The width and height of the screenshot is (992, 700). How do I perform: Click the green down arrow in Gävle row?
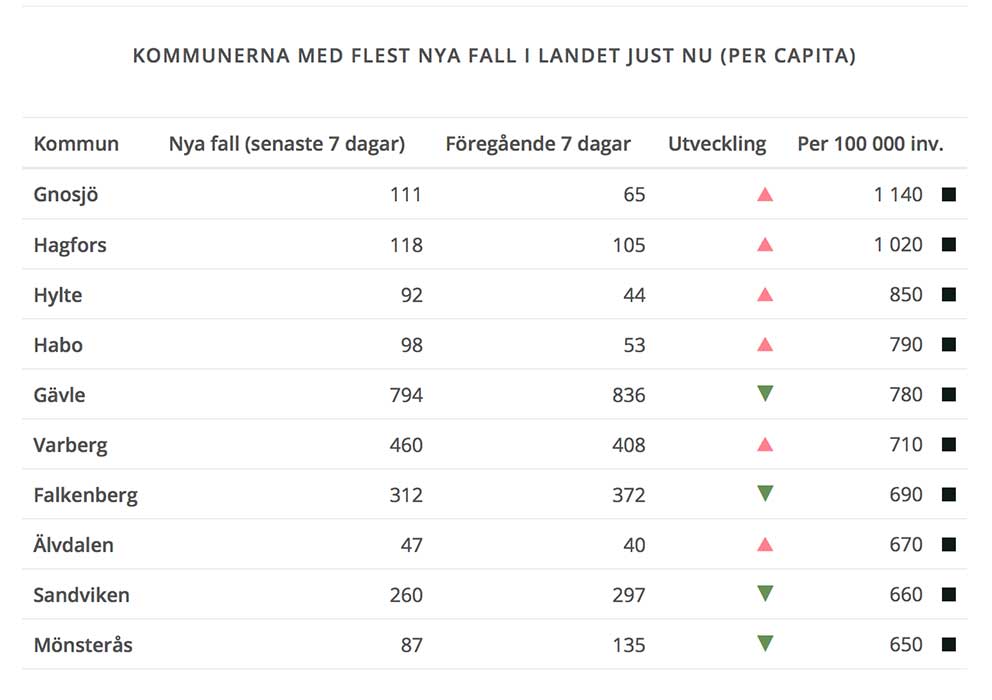coord(765,394)
